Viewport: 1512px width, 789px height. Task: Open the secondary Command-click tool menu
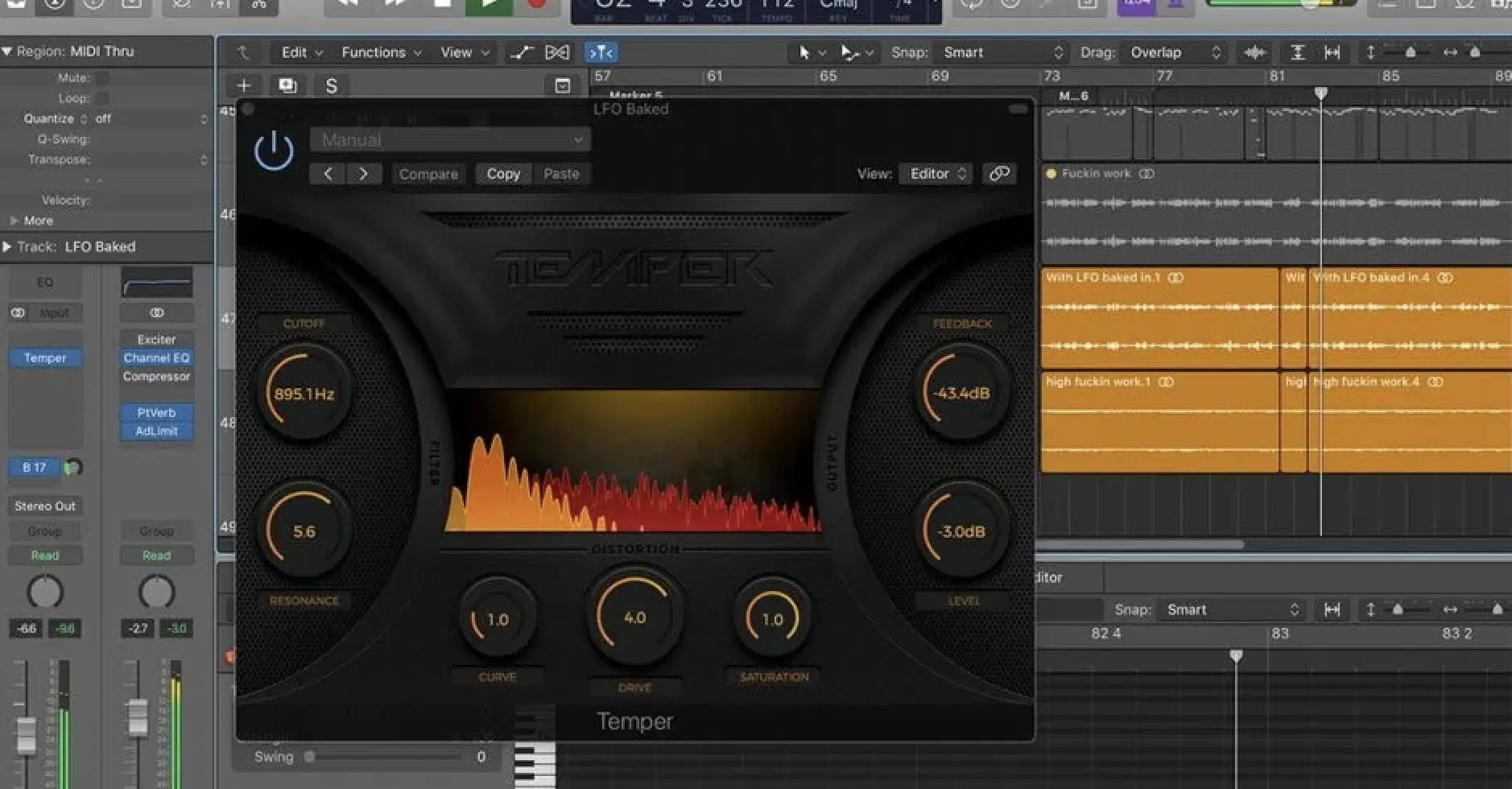tap(857, 52)
